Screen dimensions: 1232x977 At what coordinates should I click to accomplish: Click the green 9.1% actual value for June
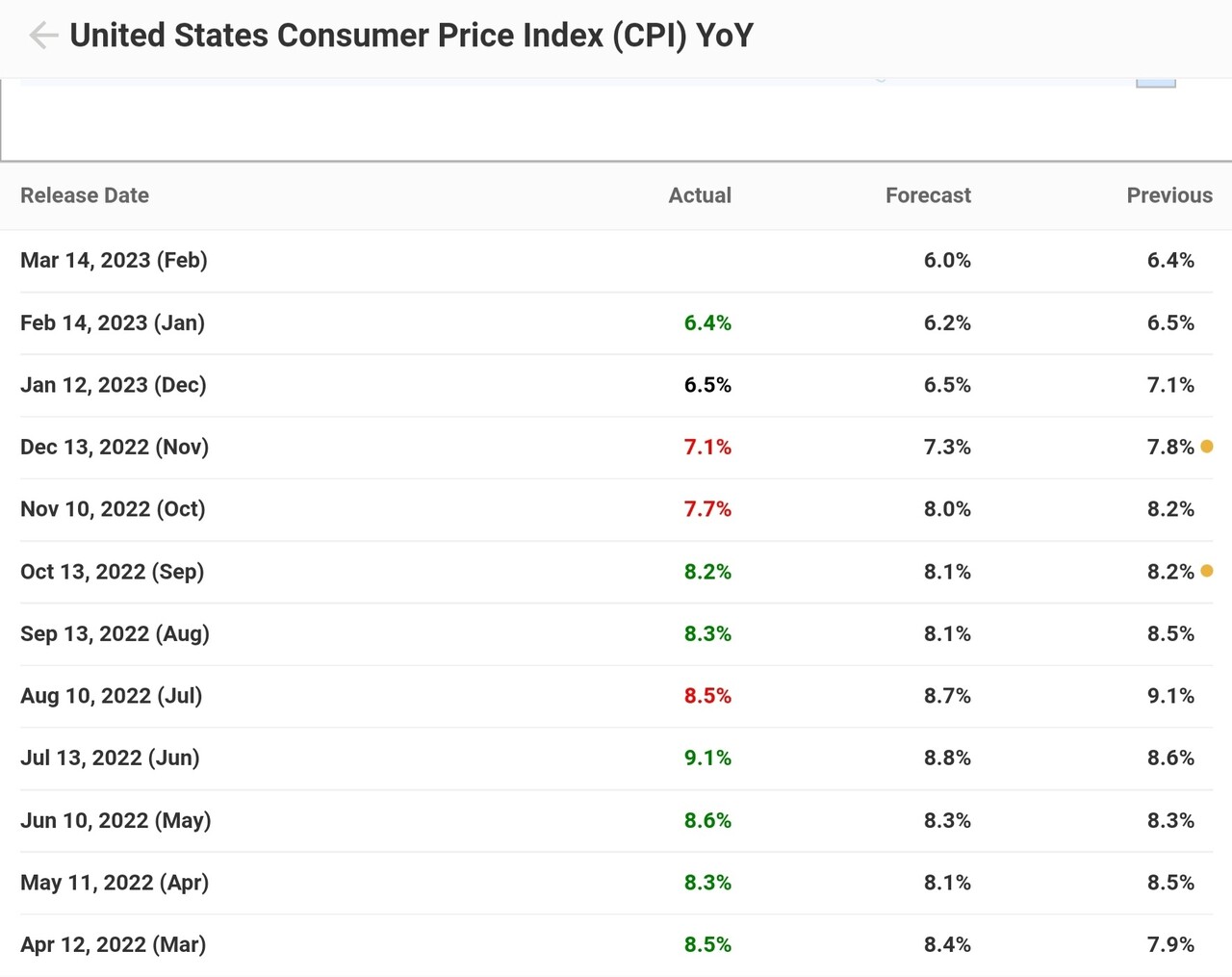(x=707, y=758)
